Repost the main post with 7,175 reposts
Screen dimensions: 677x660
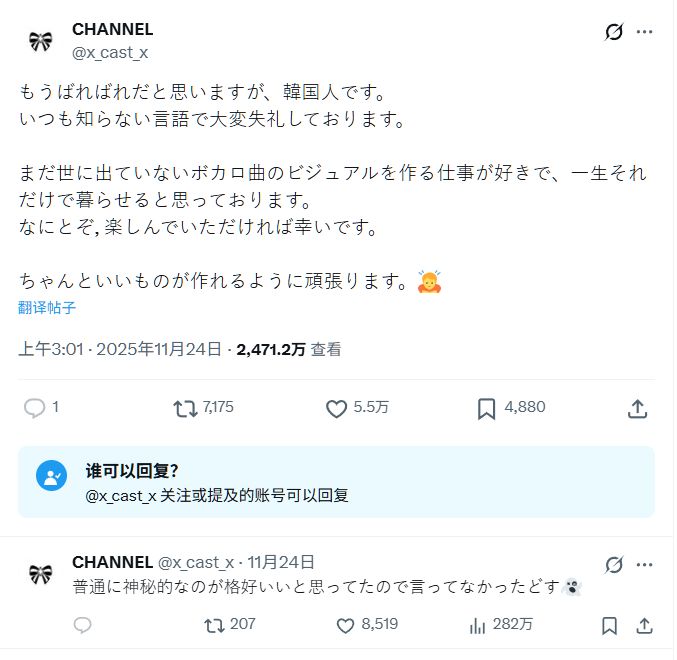point(186,408)
